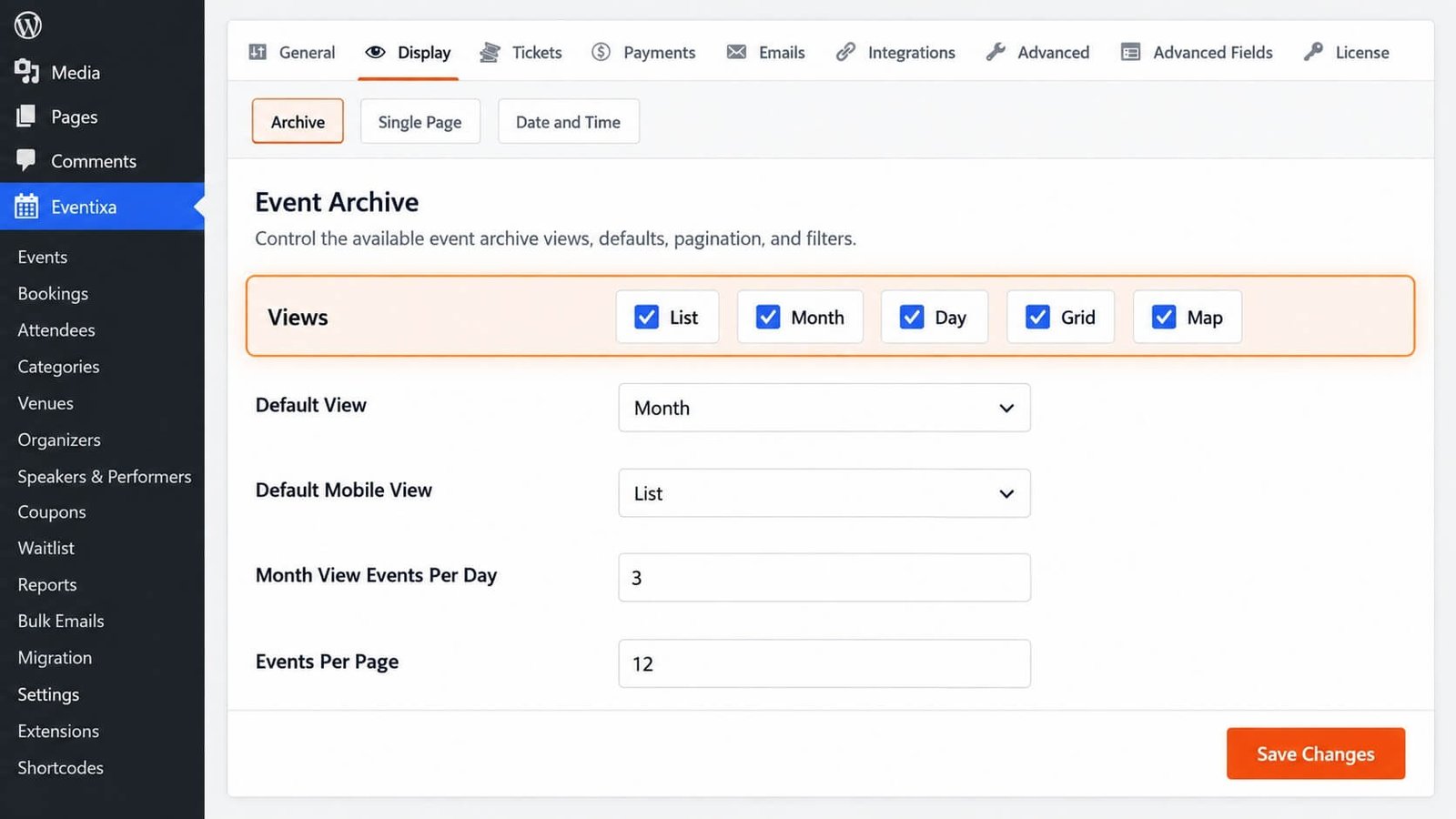Screen dimensions: 1456x819
Task: Click the Events Per Page field
Action: point(824,663)
